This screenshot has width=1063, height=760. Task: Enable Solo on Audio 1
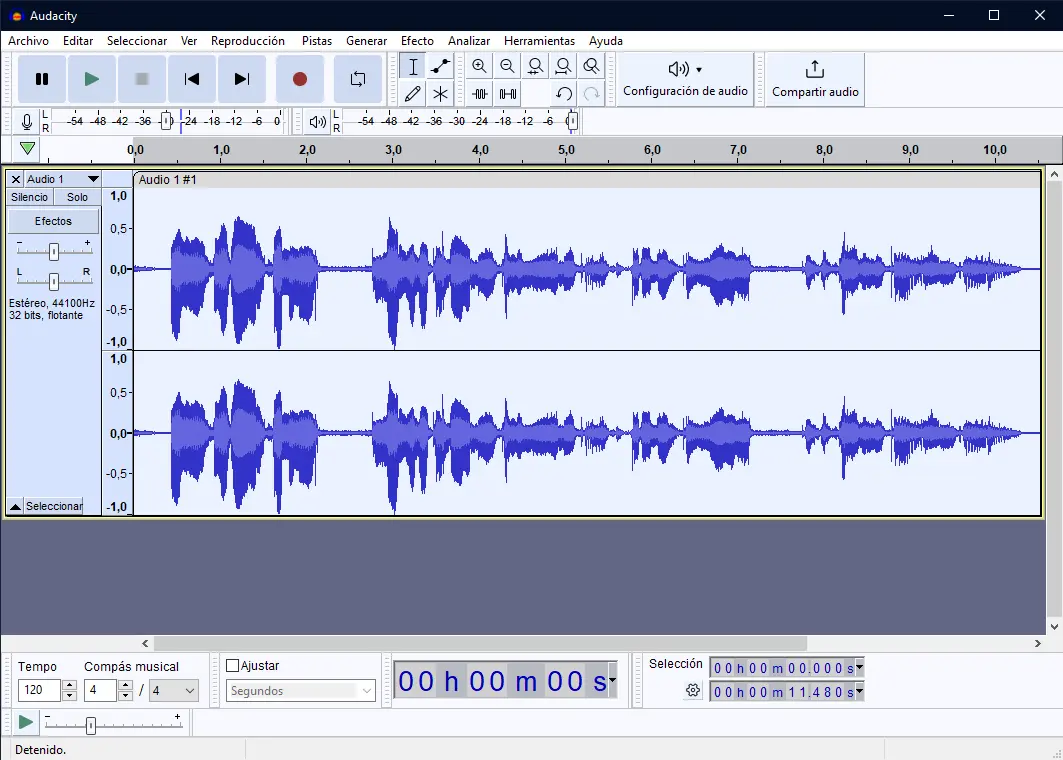pos(77,197)
